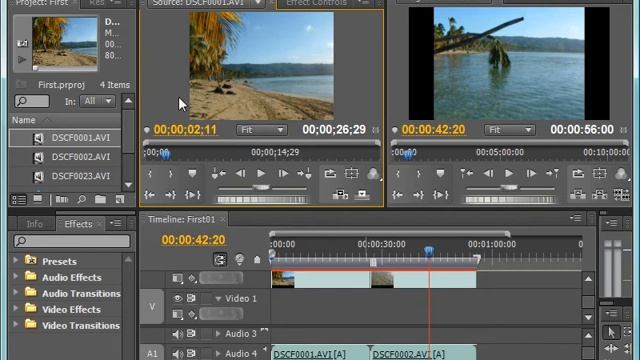The height and width of the screenshot is (360, 640).
Task: Toggle Video 1 track output eye
Action: pos(177,298)
